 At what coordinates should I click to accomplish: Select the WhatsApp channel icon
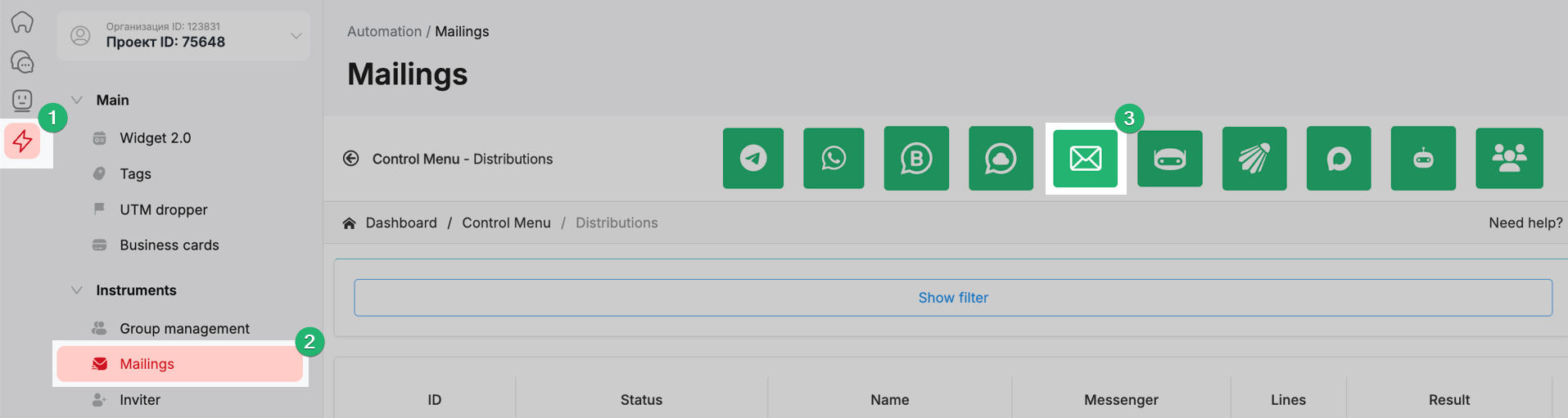[x=834, y=158]
